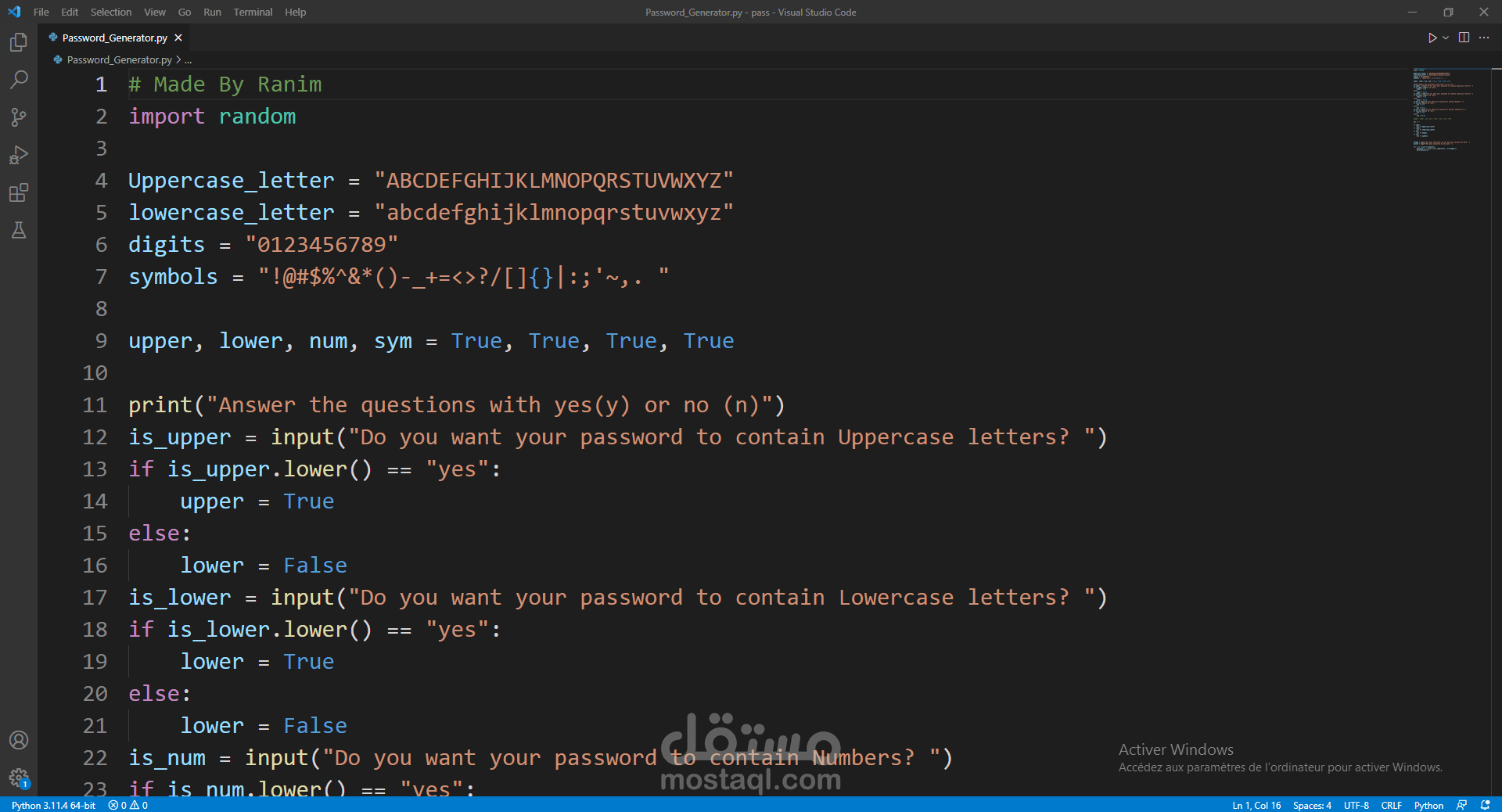This screenshot has width=1502, height=812.
Task: Open errors and warnings problems indicator
Action: 128,805
